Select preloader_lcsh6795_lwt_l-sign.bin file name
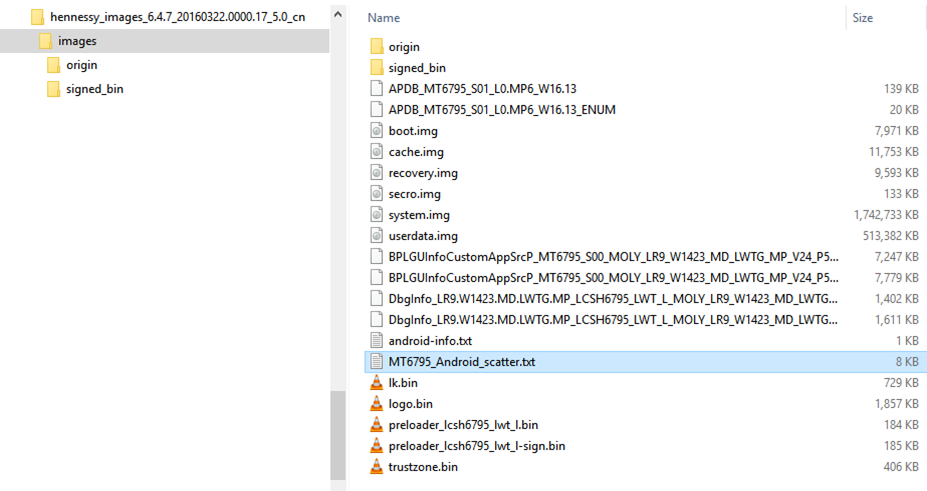The image size is (927, 491). click(477, 446)
